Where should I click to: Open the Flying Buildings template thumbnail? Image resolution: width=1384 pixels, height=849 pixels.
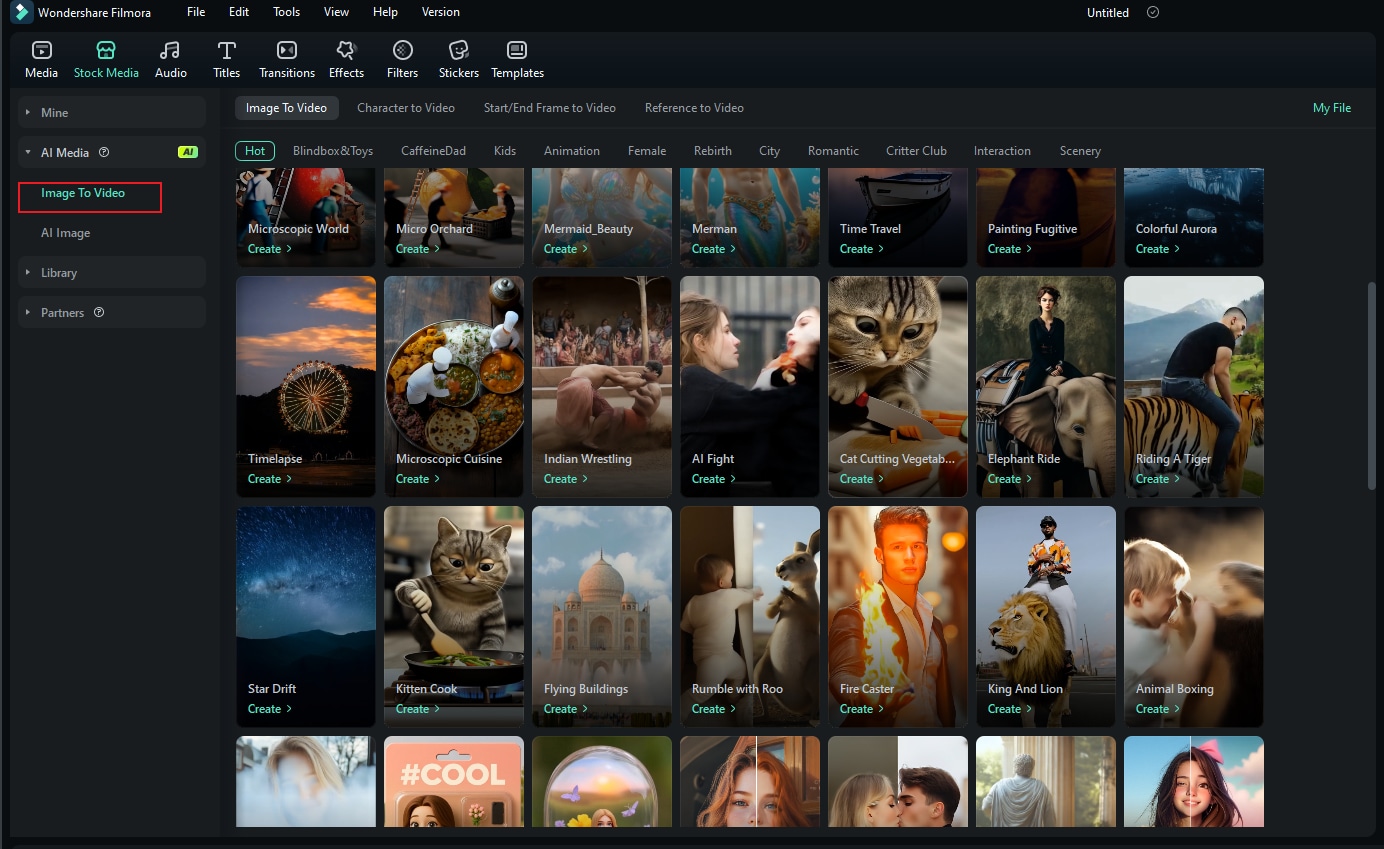[x=602, y=617]
